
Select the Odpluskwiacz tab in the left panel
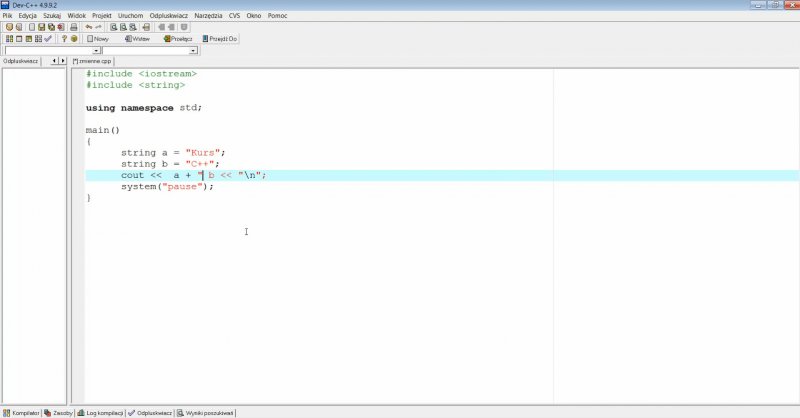click(21, 61)
